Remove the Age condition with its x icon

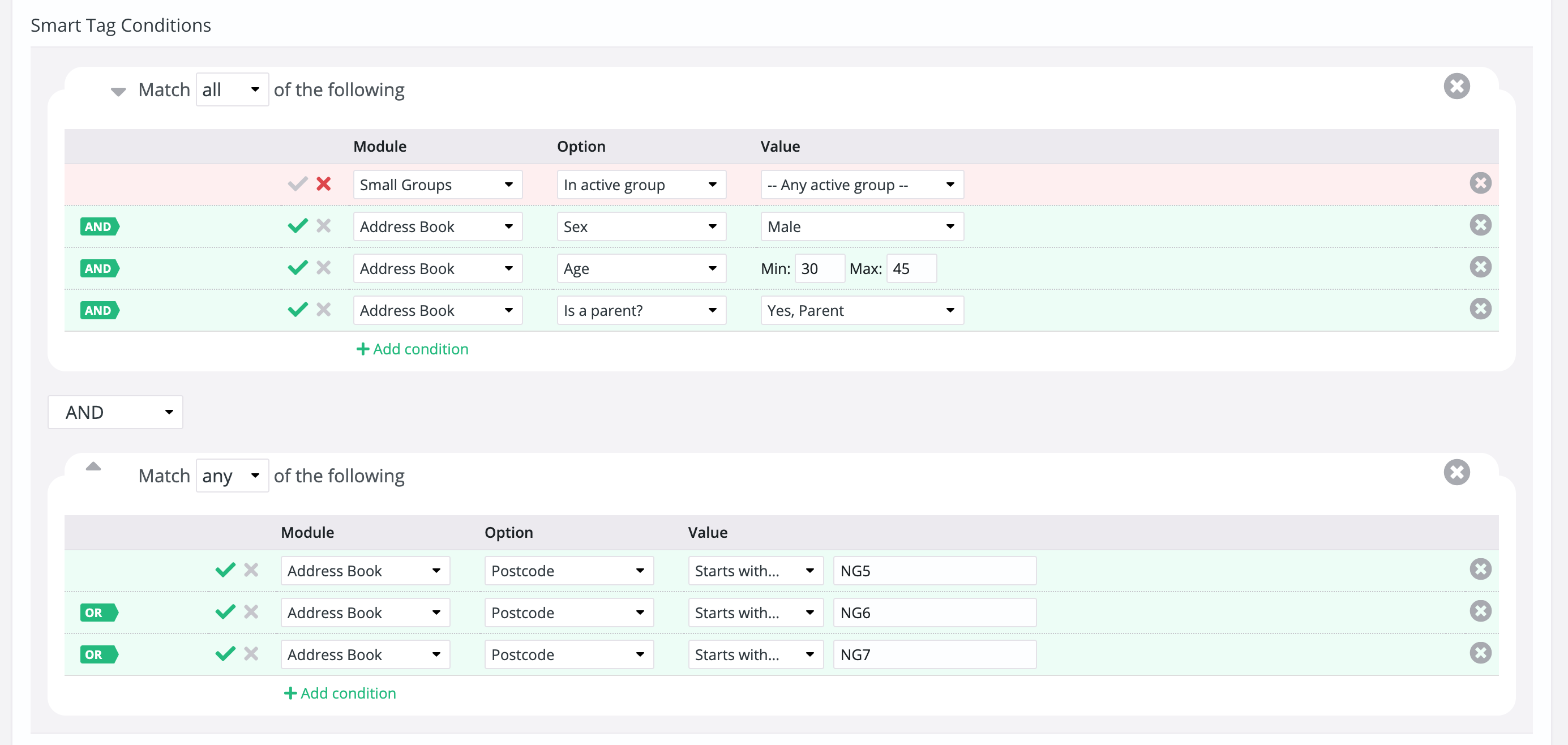coord(1481,267)
